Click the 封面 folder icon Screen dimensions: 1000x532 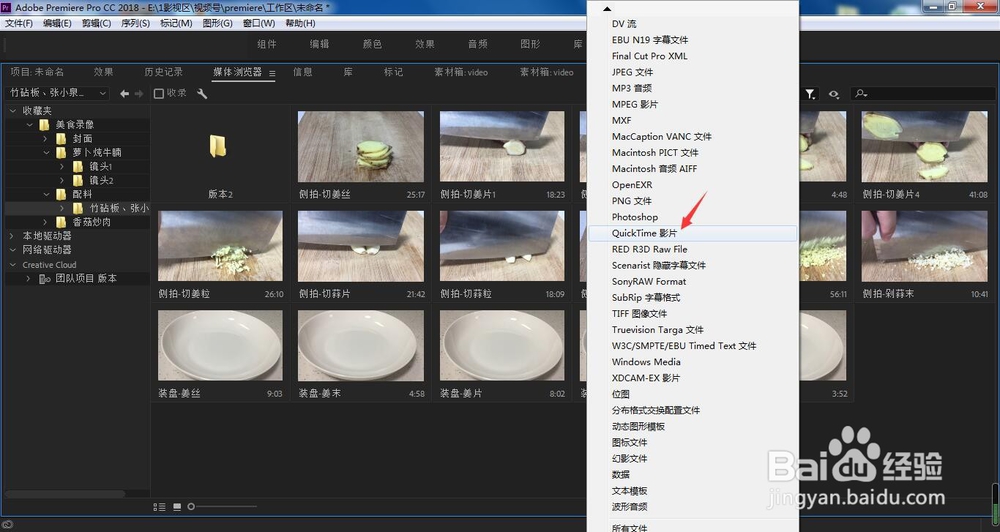61,138
